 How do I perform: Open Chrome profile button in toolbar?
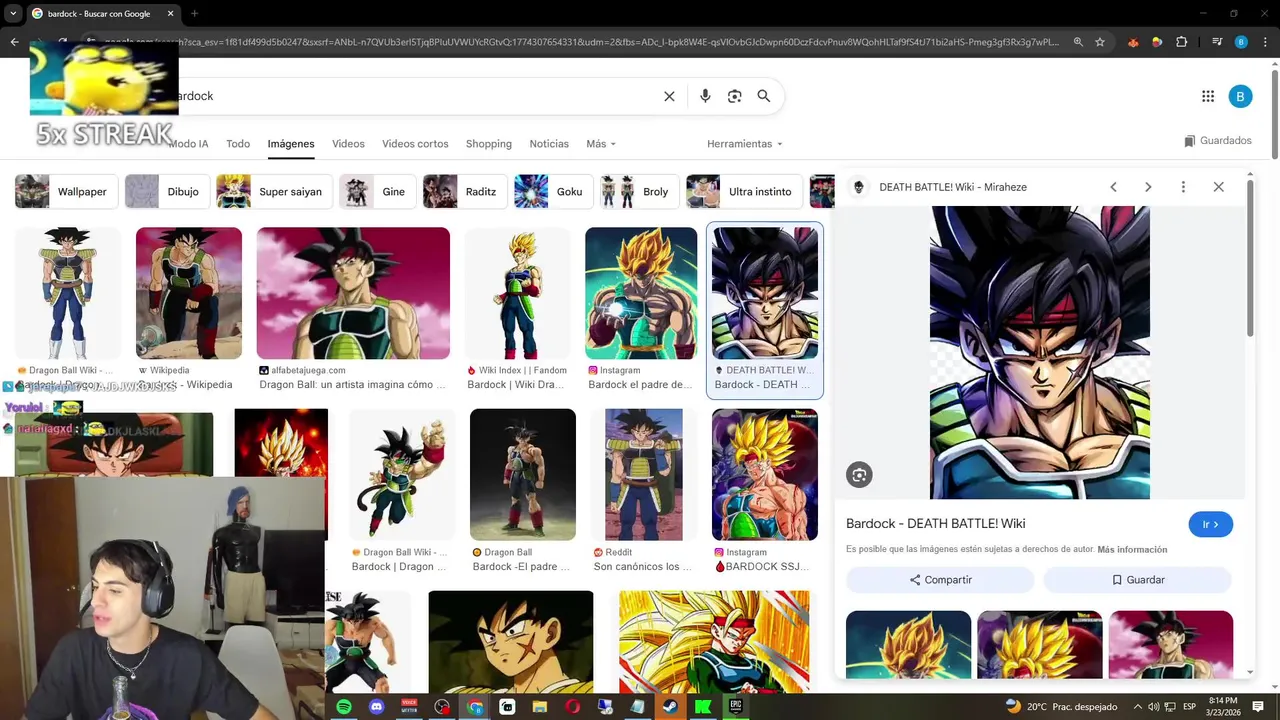tap(1241, 42)
